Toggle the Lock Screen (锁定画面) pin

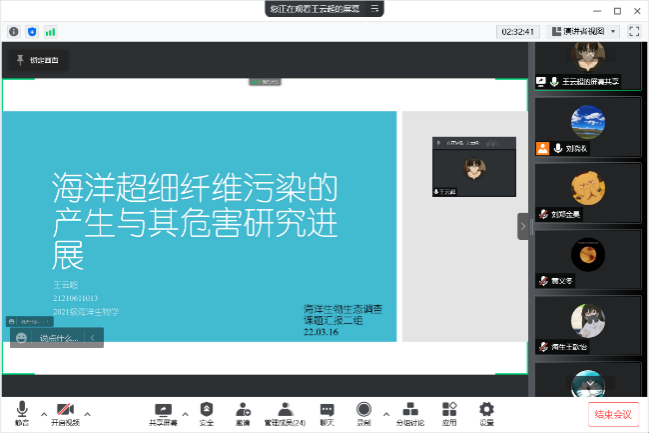(37, 61)
